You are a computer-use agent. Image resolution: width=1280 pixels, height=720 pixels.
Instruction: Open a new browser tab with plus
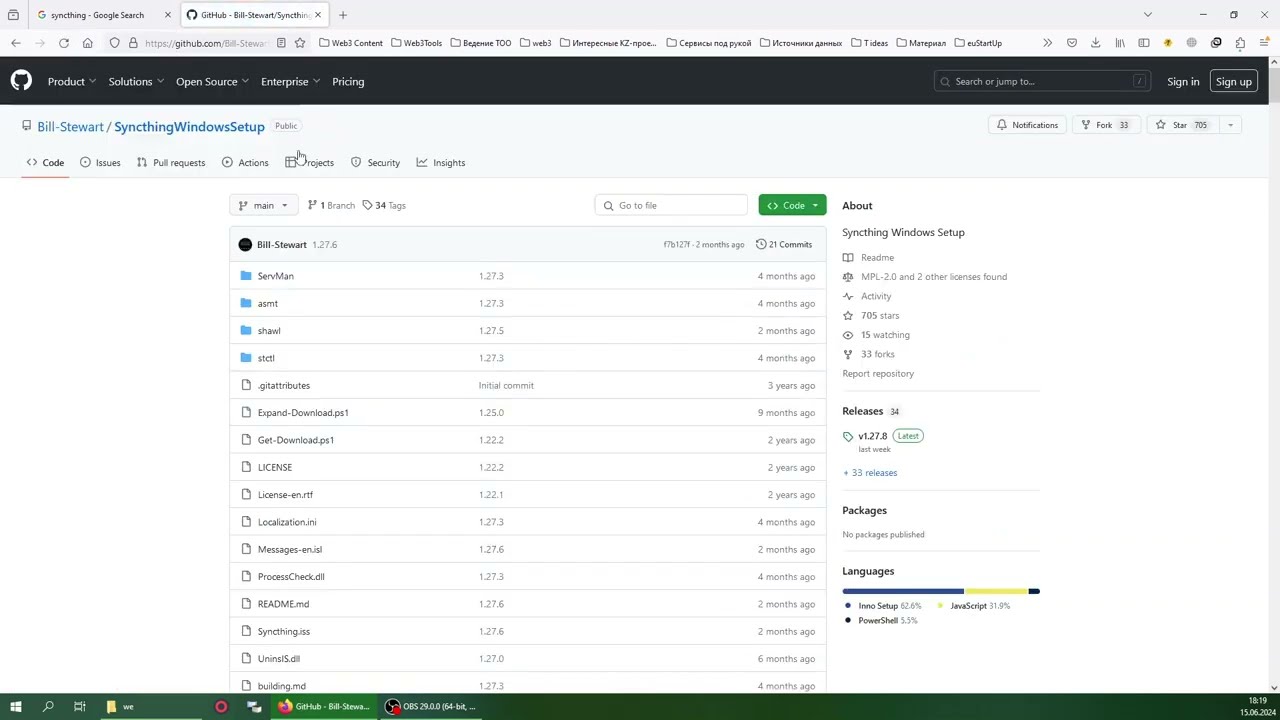[x=343, y=15]
